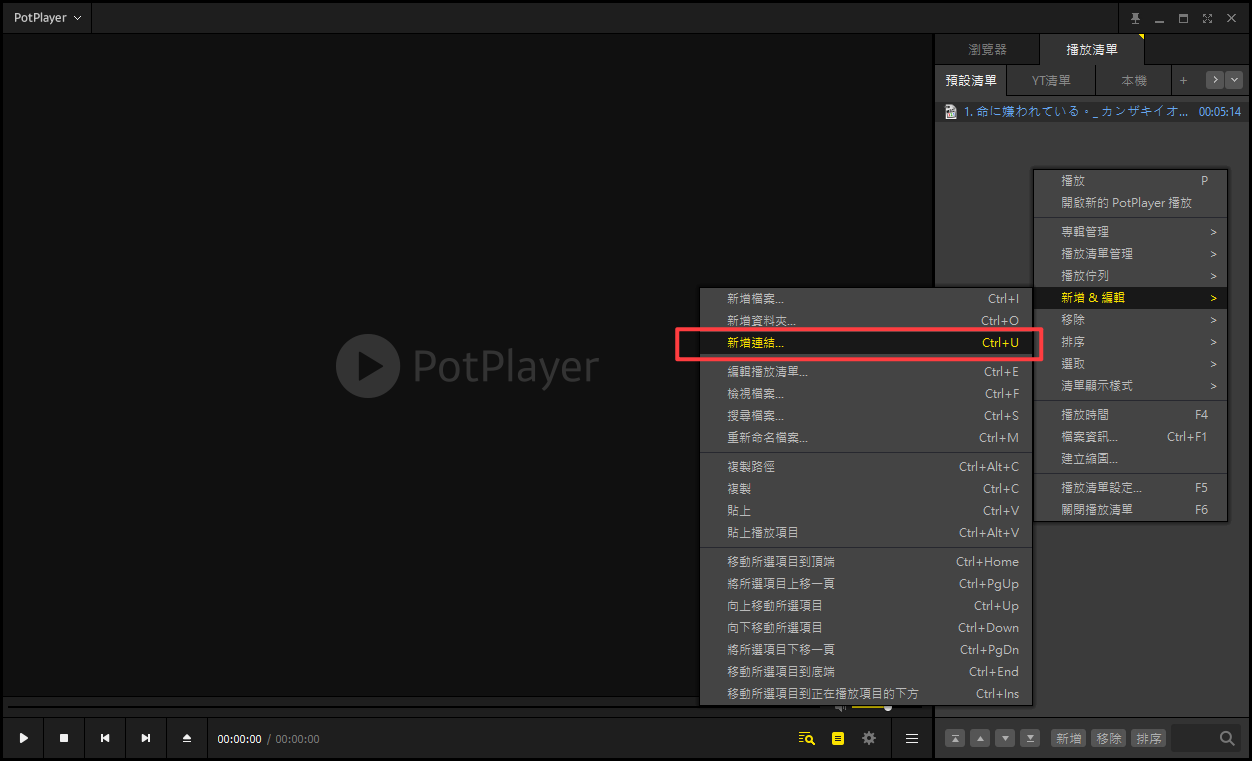Choose 開啟新的 PotPlayer 播放
Viewport: 1252px width, 761px height.
pos(1130,203)
